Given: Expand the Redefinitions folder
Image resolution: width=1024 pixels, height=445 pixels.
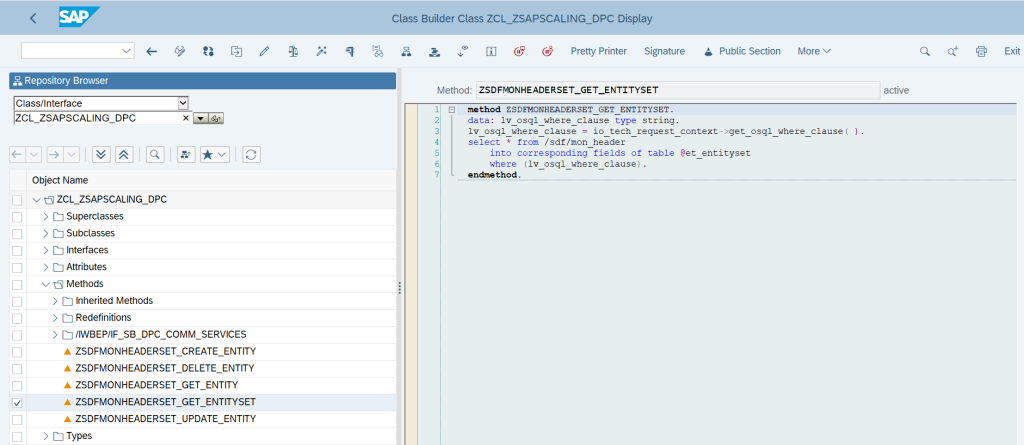Looking at the screenshot, I should pyautogui.click(x=55, y=318).
